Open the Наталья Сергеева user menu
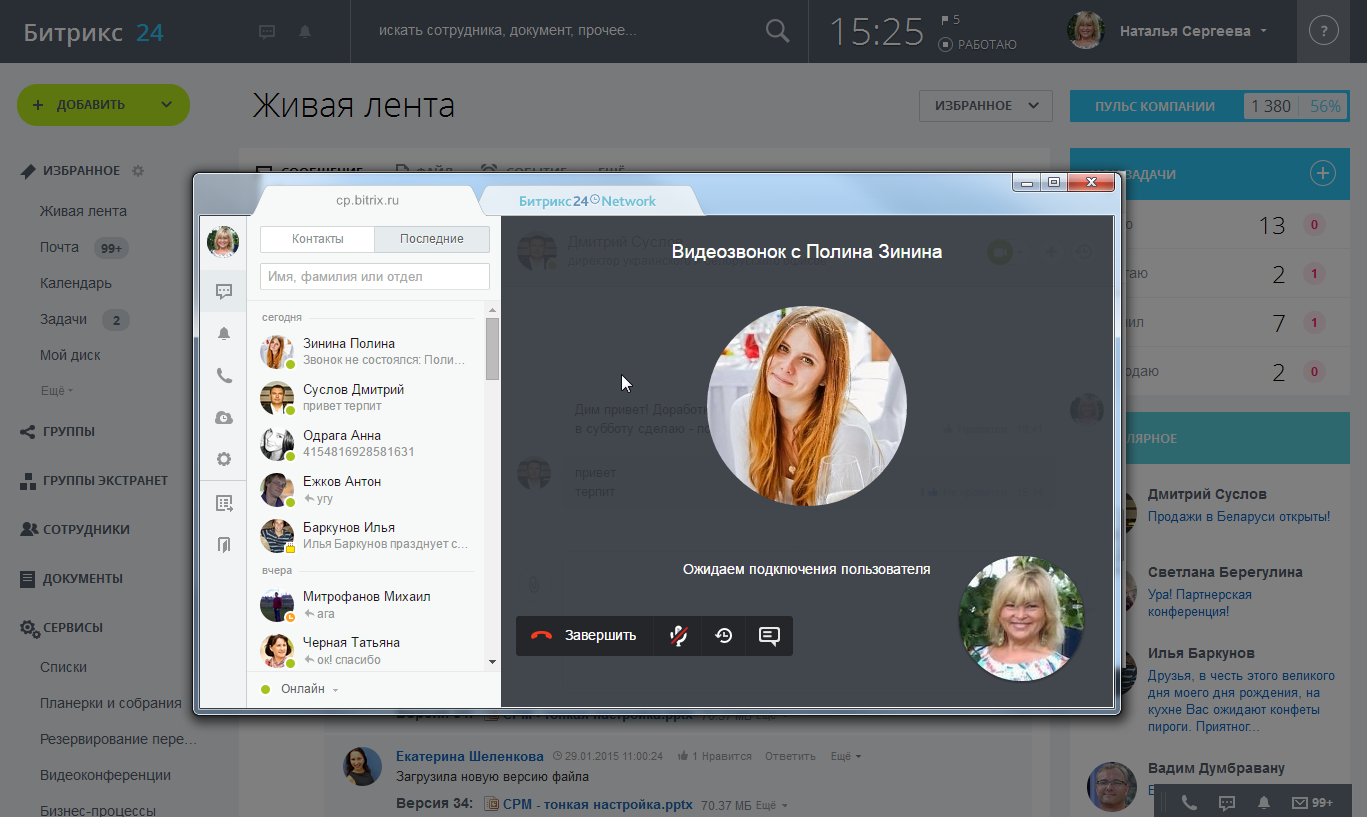The width and height of the screenshot is (1367, 817). click(x=1167, y=31)
